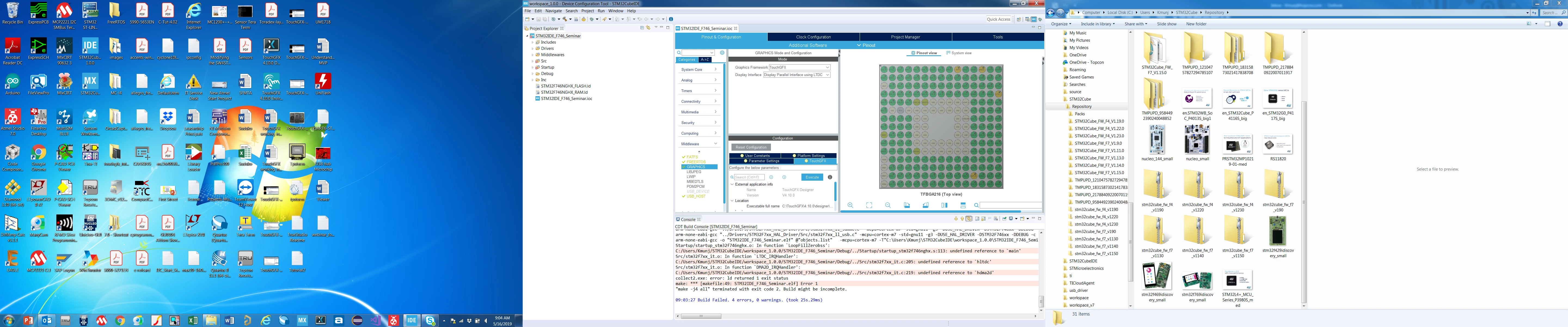Open the Recycle Bin desktop icon
Image resolution: width=1568 pixels, height=327 pixels.
tap(12, 13)
